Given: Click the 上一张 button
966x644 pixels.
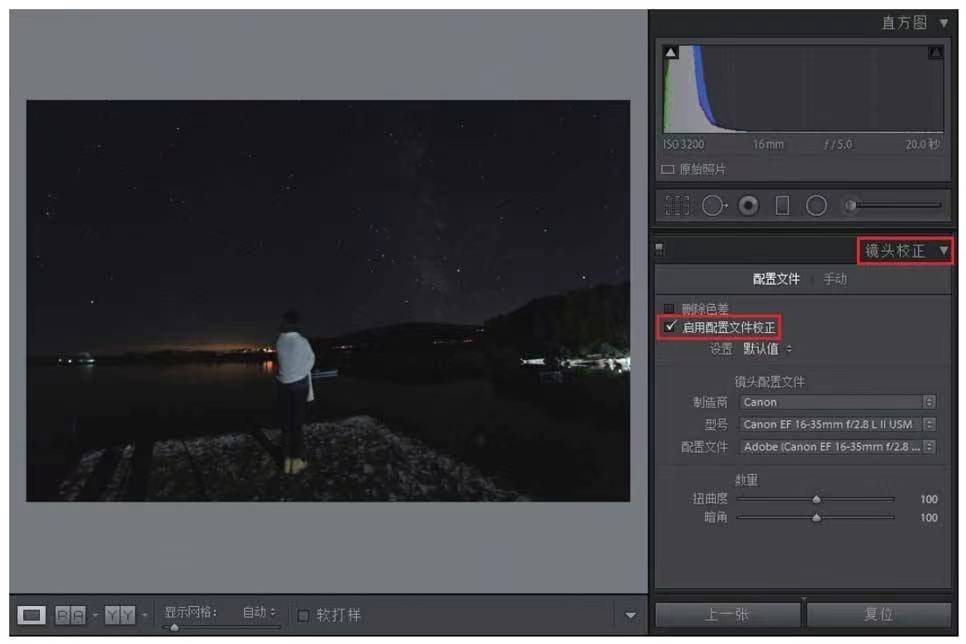Looking at the screenshot, I should click(728, 614).
